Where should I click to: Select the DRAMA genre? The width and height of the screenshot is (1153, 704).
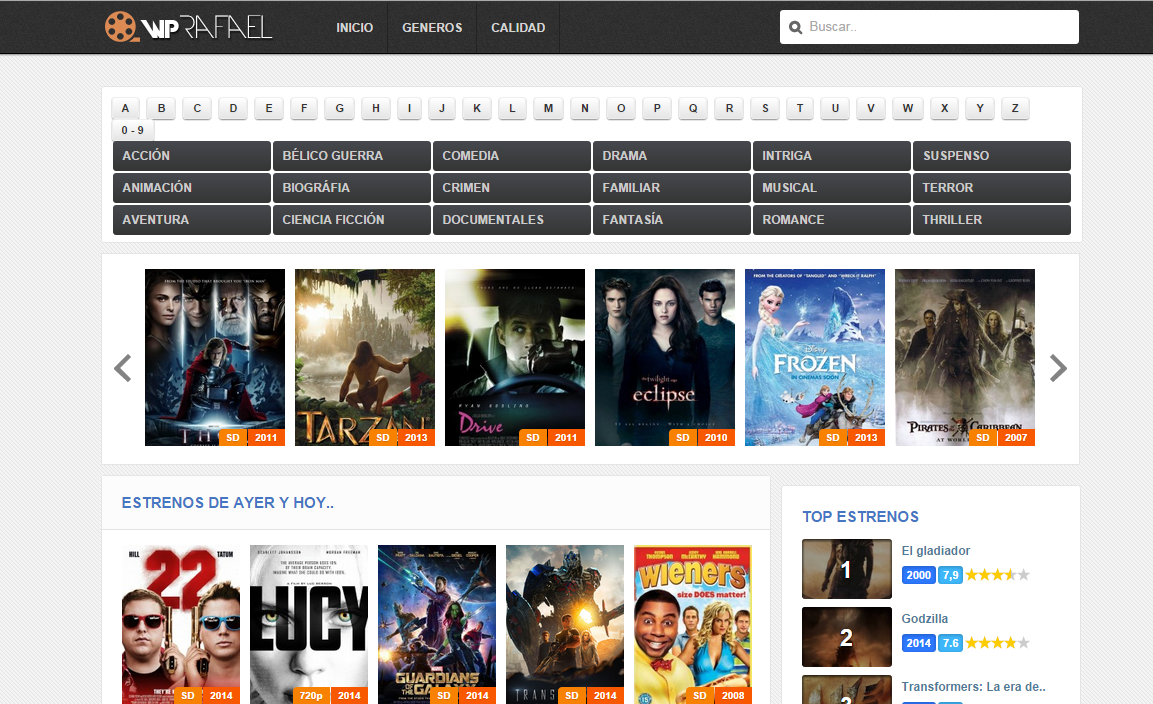[x=671, y=156]
